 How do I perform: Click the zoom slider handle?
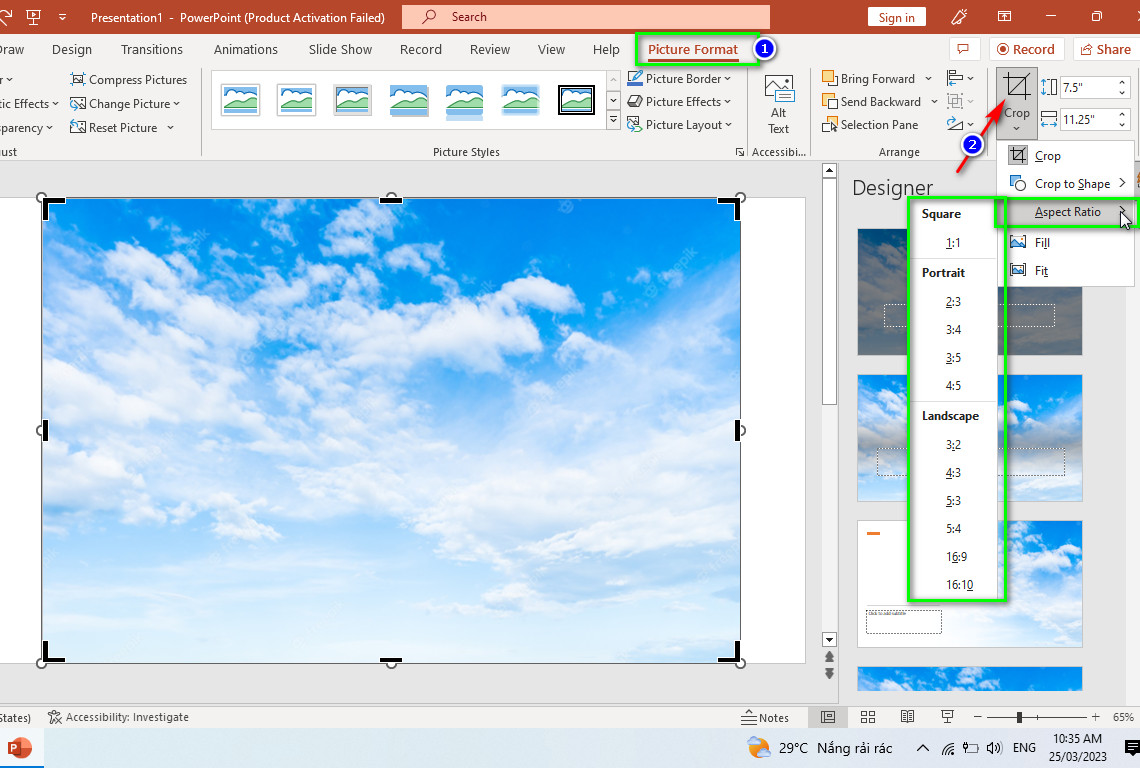1019,717
